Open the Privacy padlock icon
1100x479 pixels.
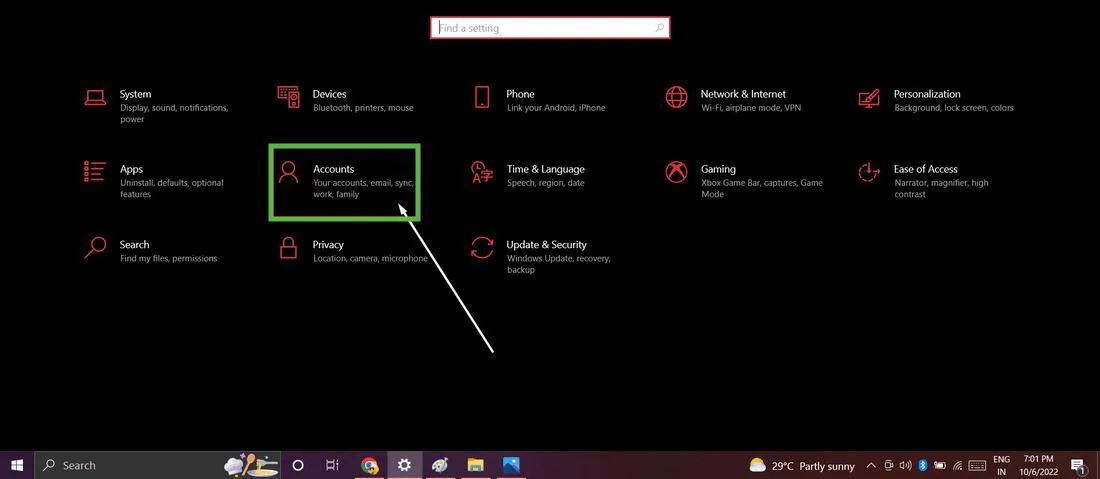288,247
